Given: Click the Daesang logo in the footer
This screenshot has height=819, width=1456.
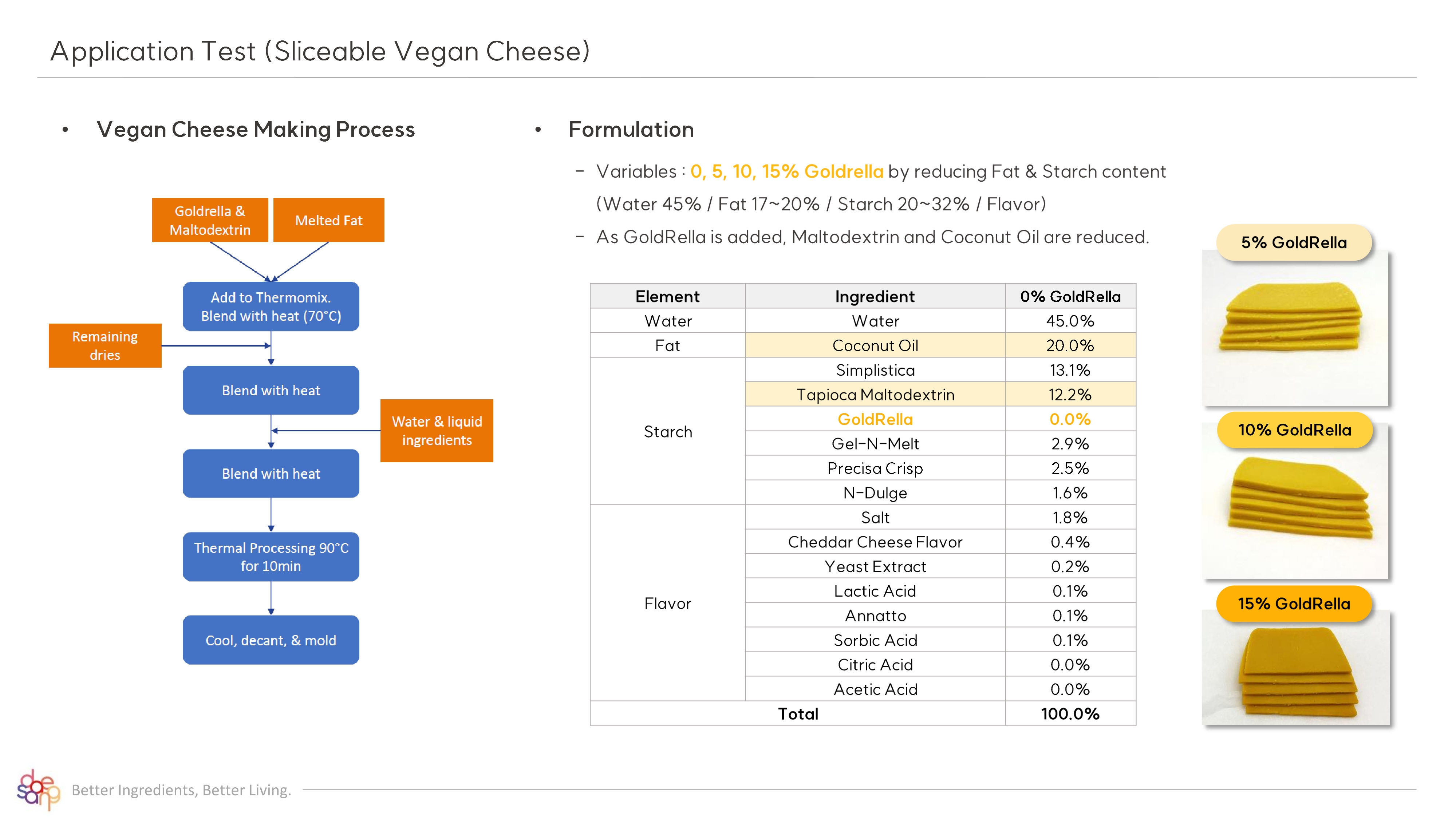Looking at the screenshot, I should (38, 789).
